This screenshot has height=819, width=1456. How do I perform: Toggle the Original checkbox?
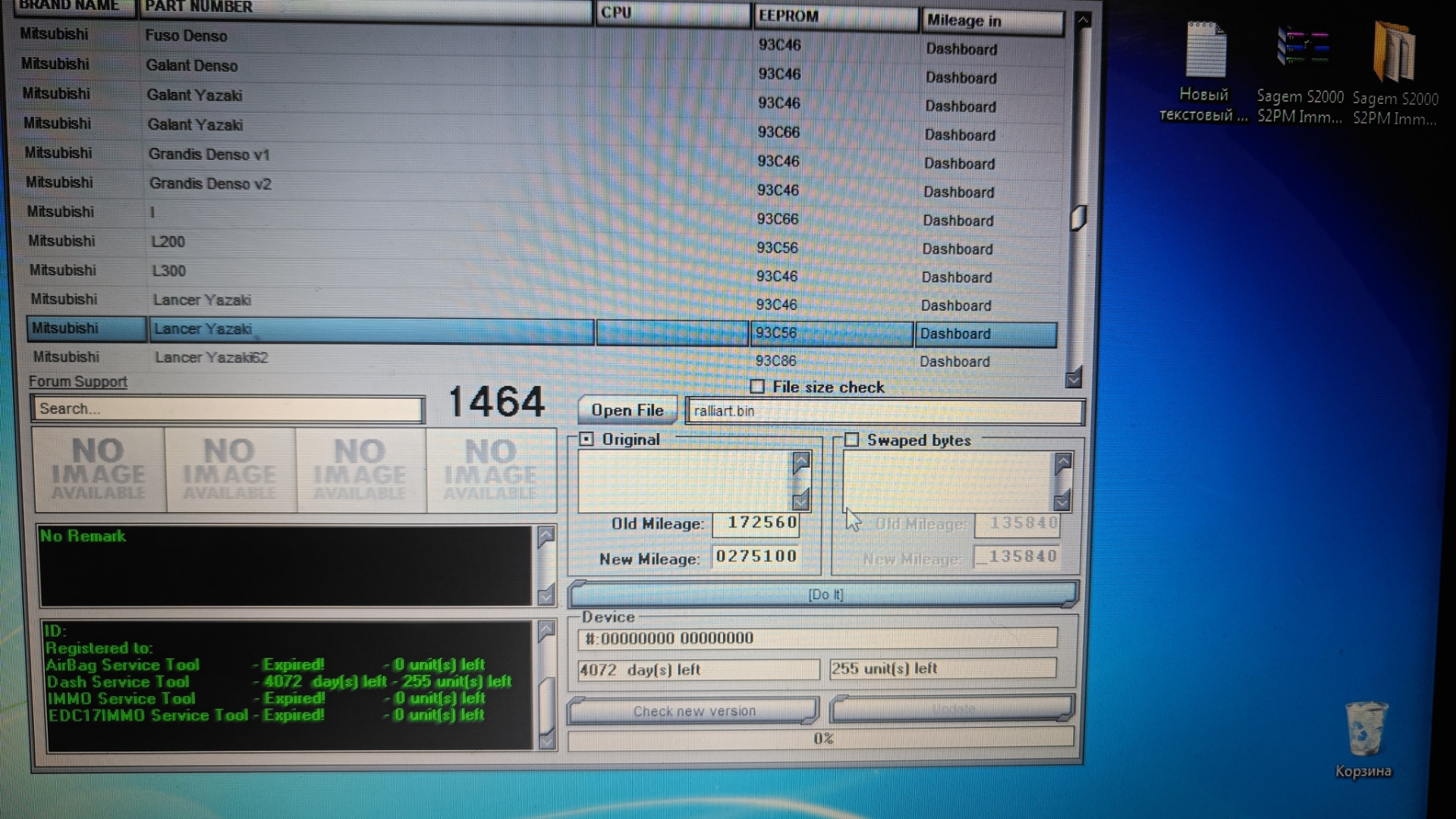(x=586, y=439)
